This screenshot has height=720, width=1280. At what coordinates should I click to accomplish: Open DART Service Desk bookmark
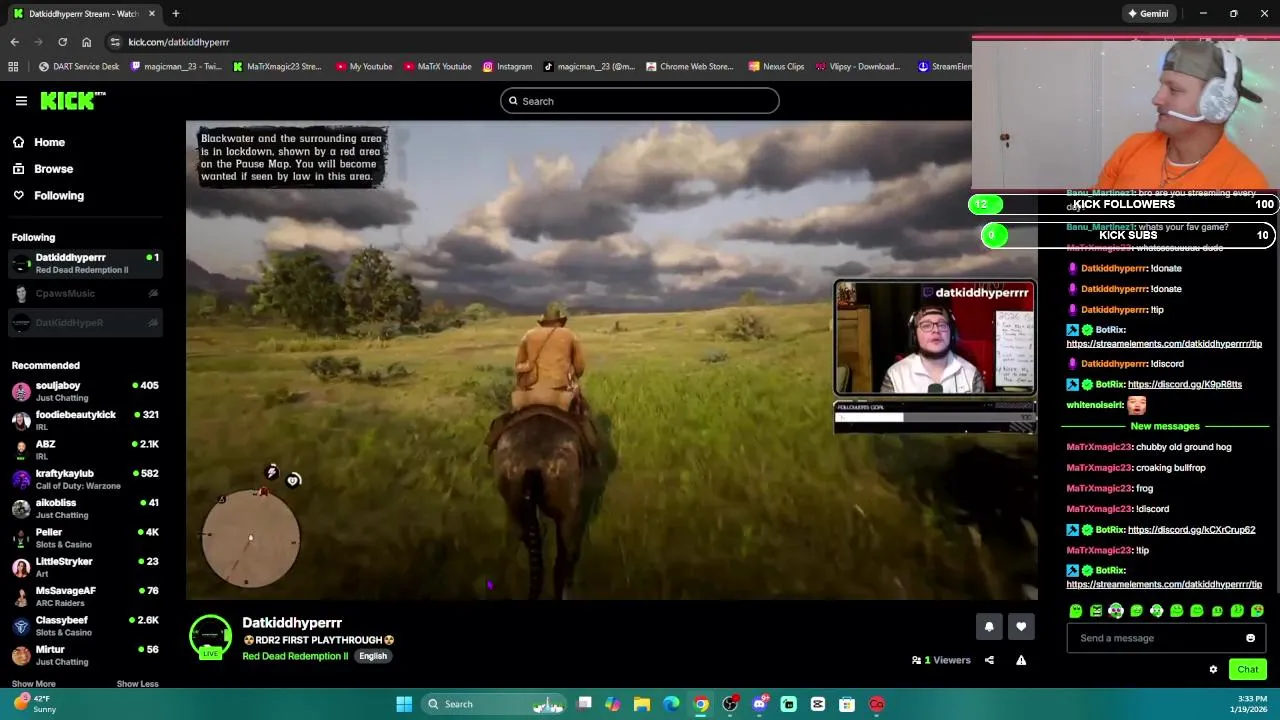coord(79,67)
